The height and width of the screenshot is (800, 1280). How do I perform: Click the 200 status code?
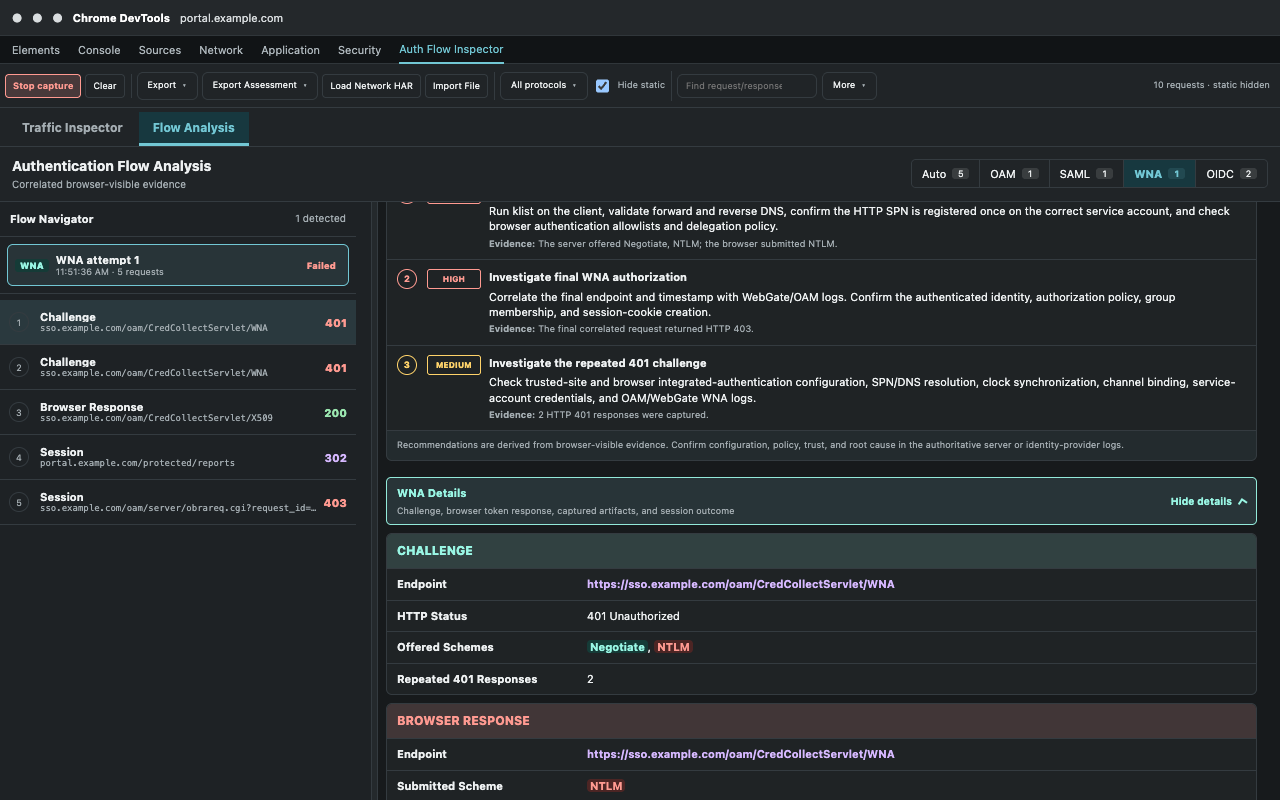[x=336, y=413]
